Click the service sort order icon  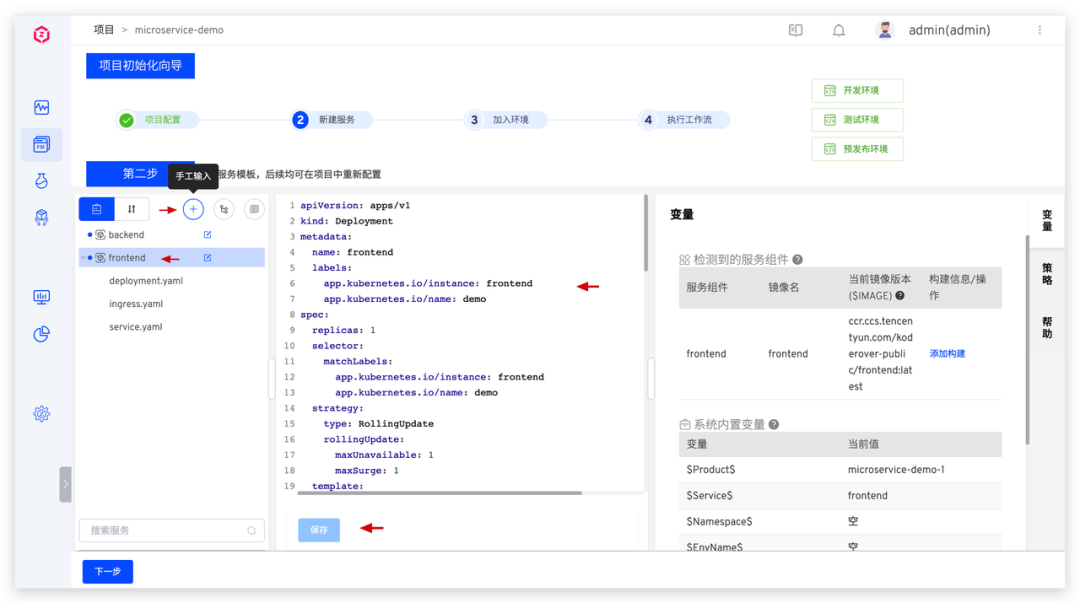coord(132,209)
